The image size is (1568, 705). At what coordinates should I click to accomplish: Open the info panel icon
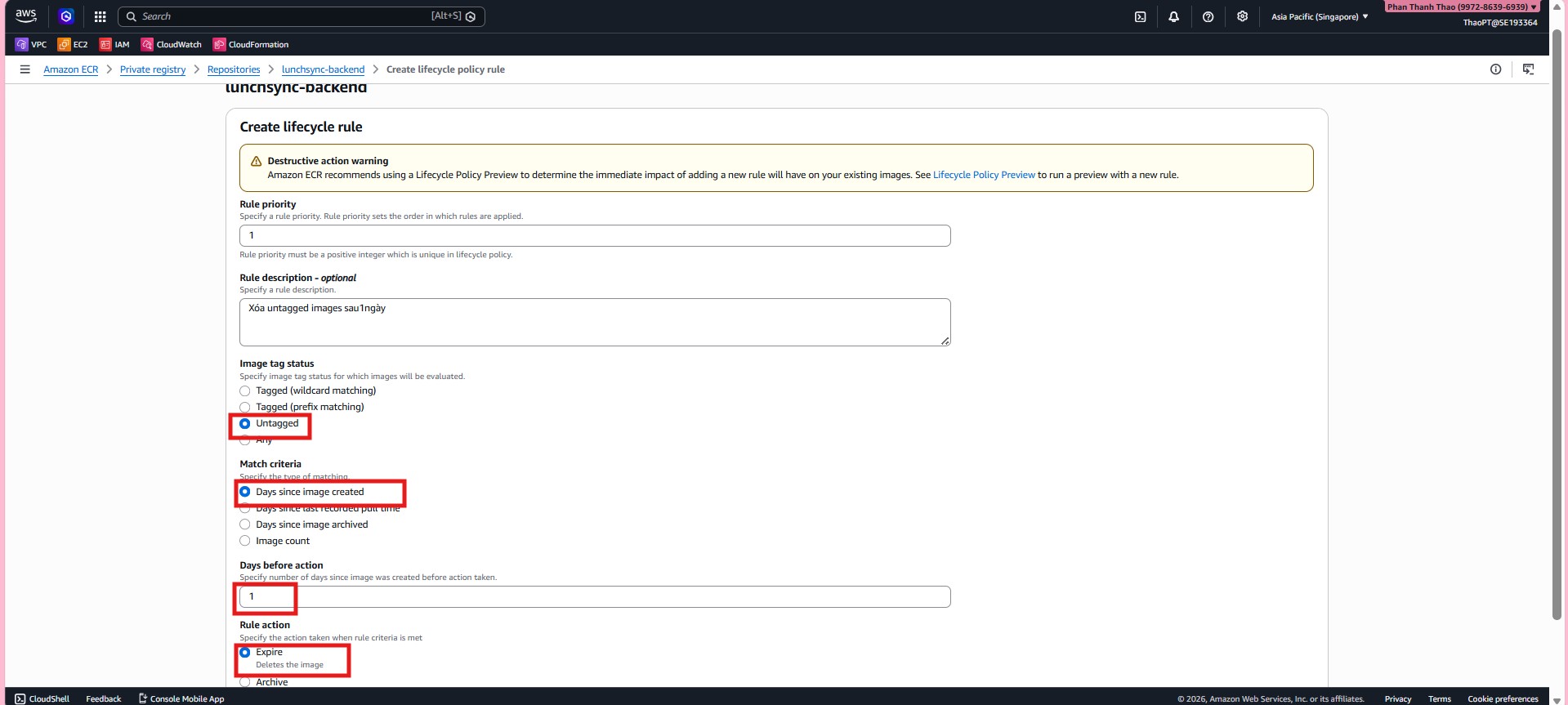[x=1495, y=69]
